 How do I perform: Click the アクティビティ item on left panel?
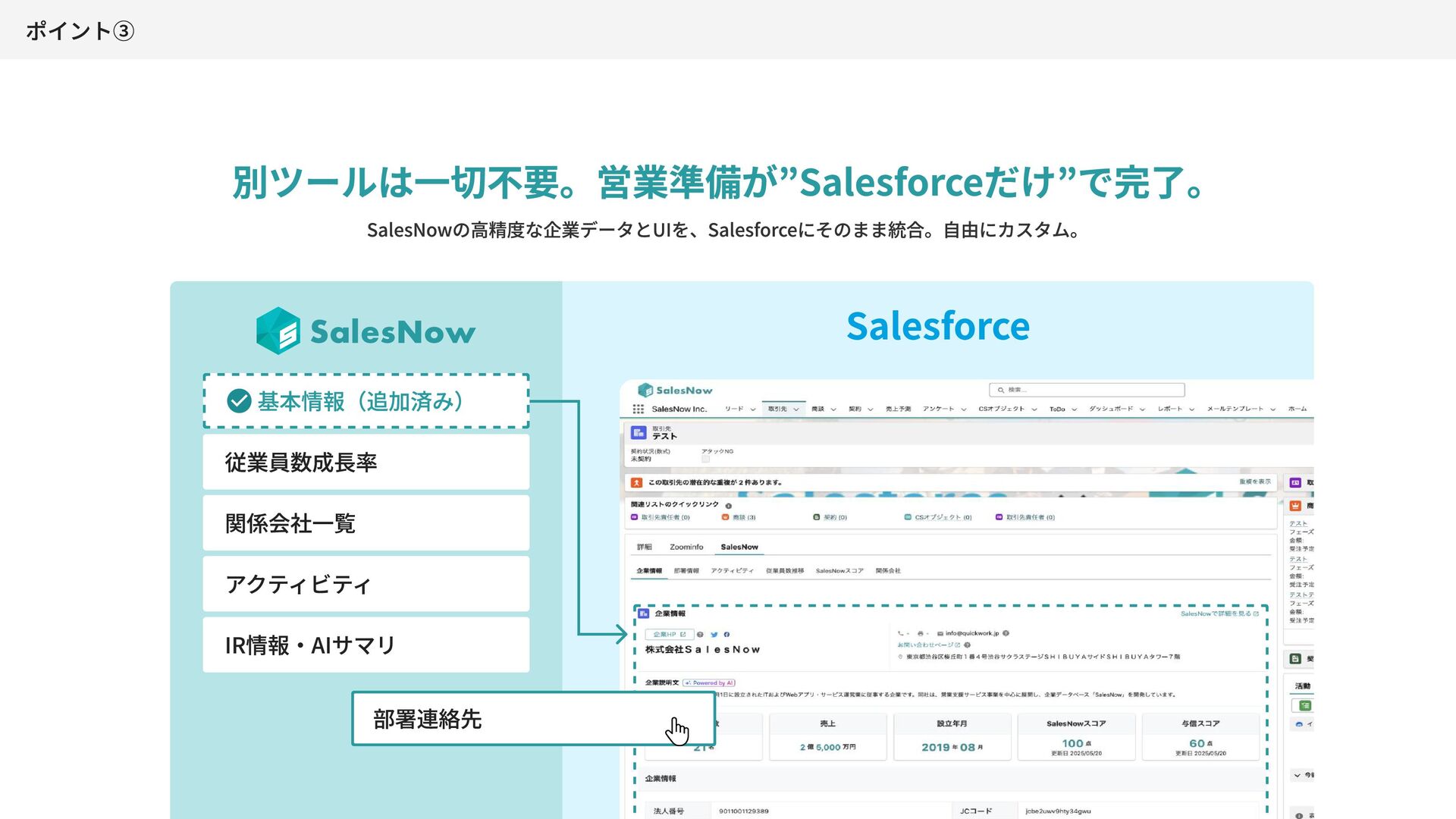tap(366, 584)
